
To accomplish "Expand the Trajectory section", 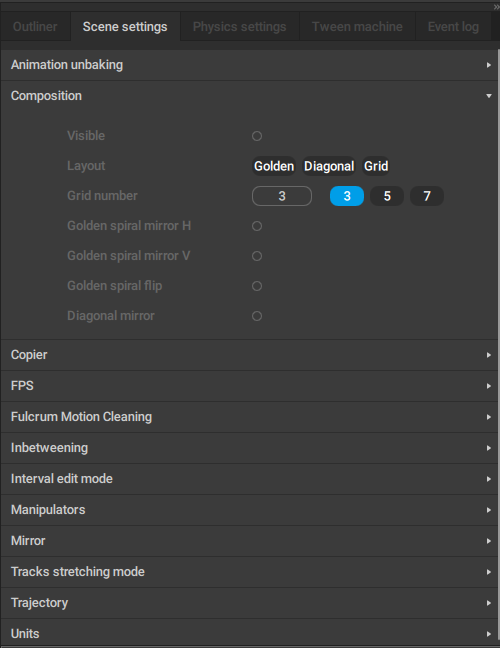I will (x=249, y=603).
